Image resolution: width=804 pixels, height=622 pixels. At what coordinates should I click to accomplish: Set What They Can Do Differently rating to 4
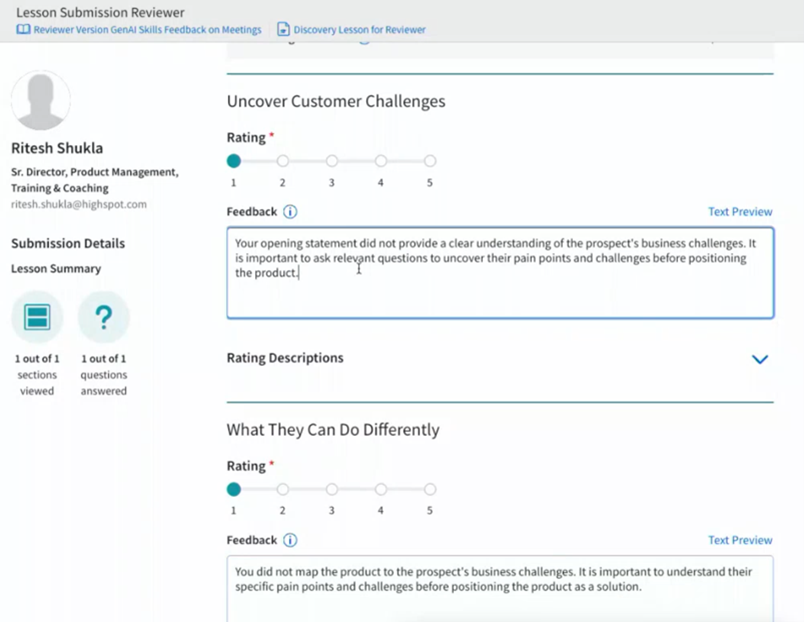click(x=381, y=490)
